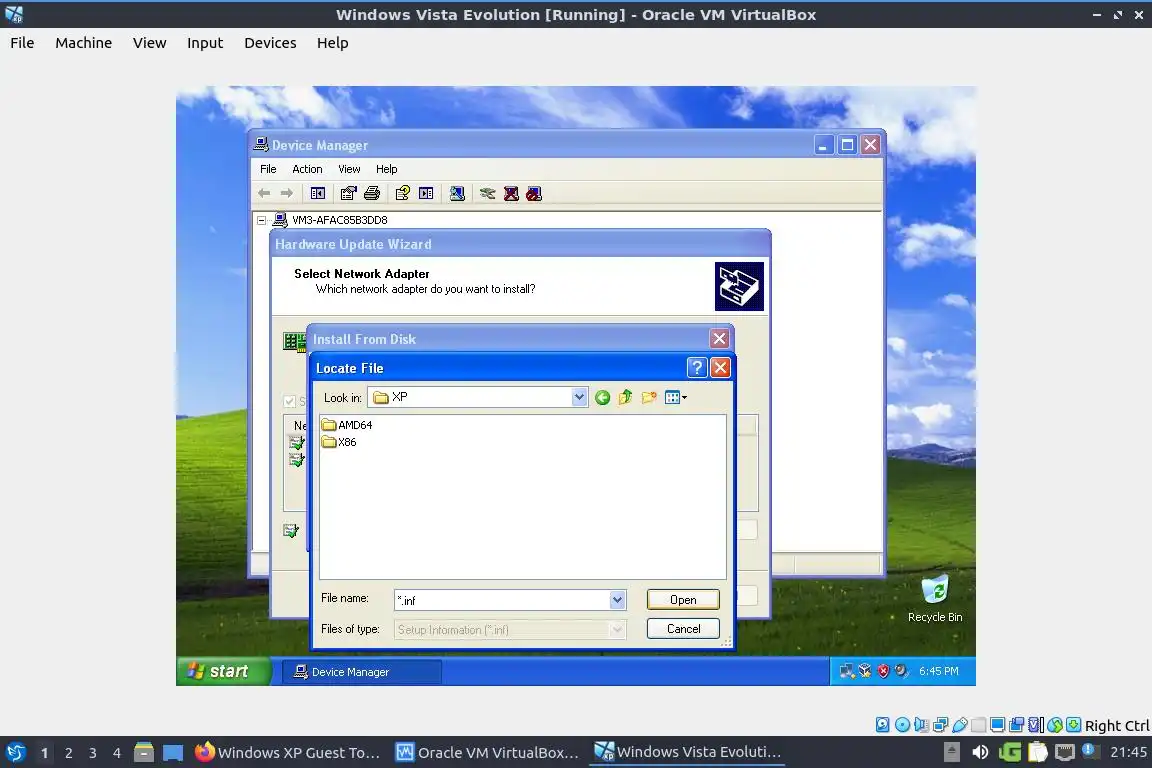
Task: Open the View Menu dropdown in Locate File
Action: [676, 398]
